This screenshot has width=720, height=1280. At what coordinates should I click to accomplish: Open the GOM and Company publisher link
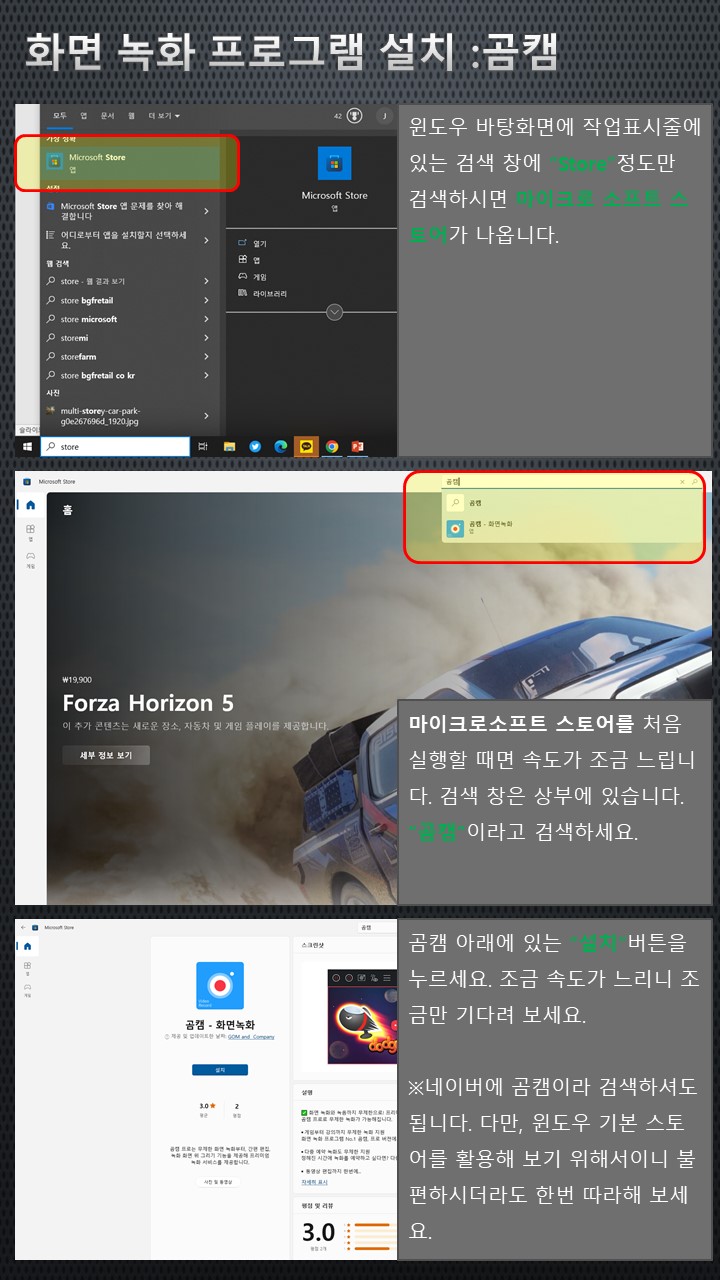[x=251, y=1037]
